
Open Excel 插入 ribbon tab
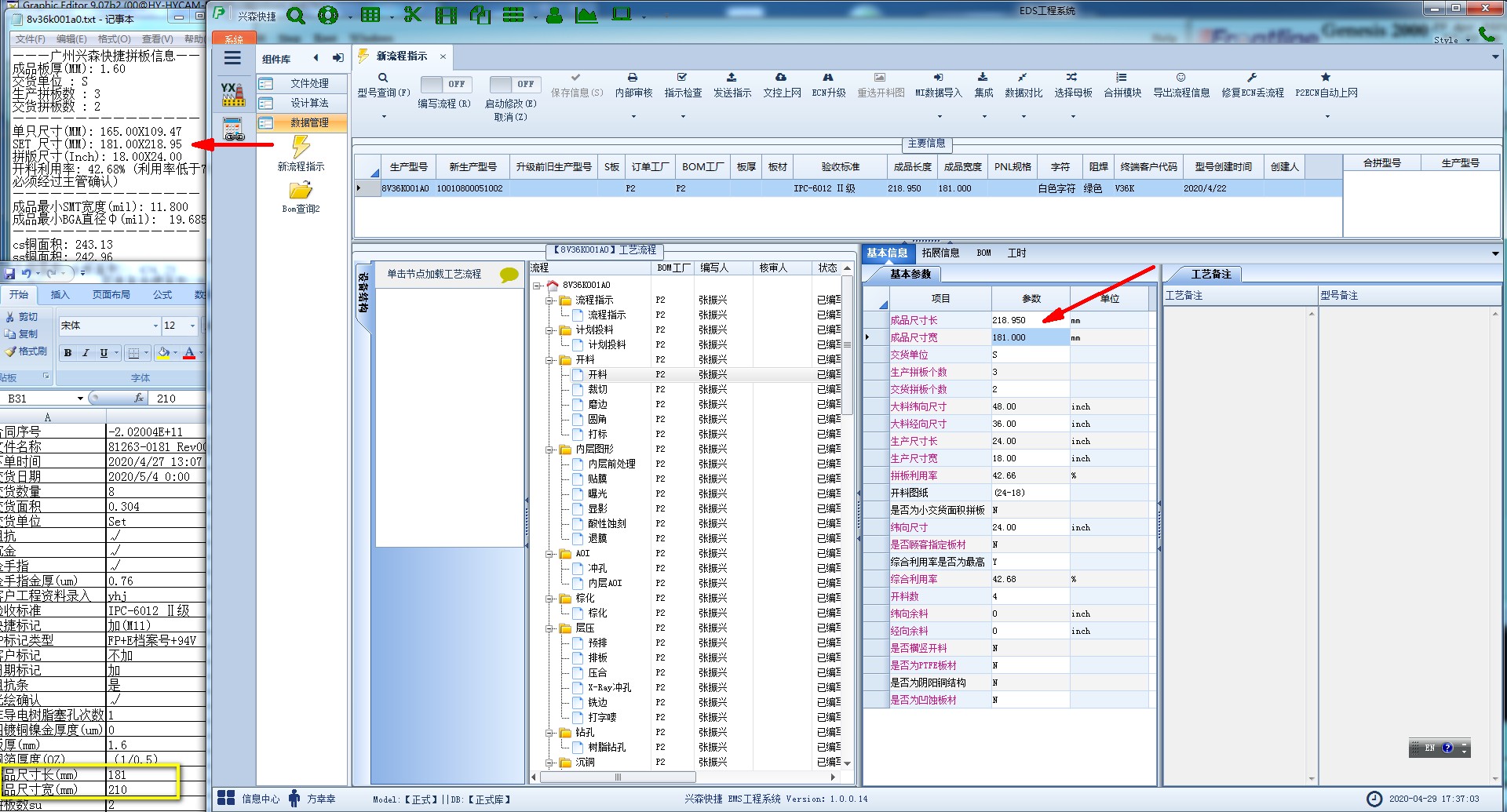click(60, 295)
